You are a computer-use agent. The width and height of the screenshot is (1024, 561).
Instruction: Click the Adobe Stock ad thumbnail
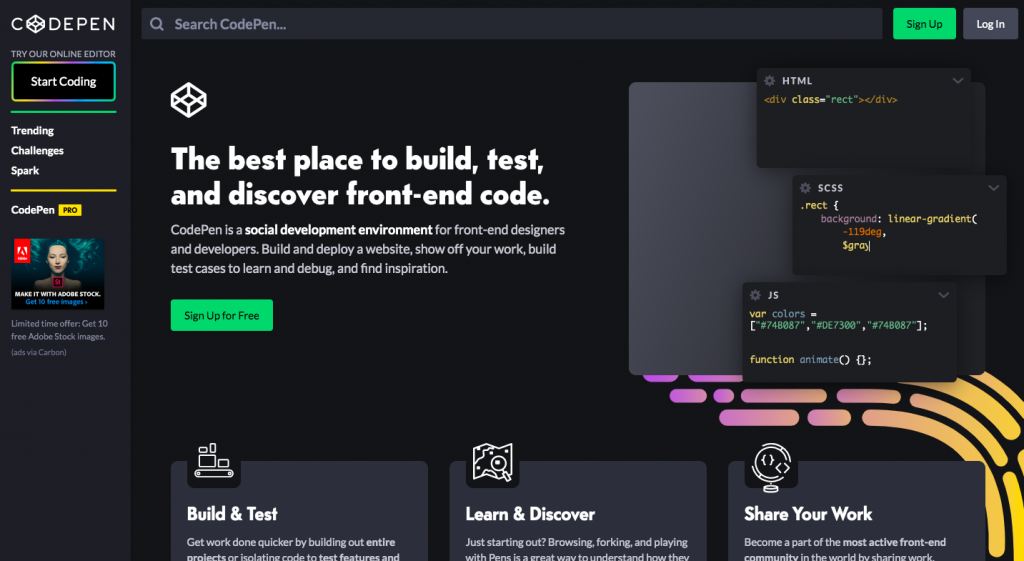click(x=57, y=274)
